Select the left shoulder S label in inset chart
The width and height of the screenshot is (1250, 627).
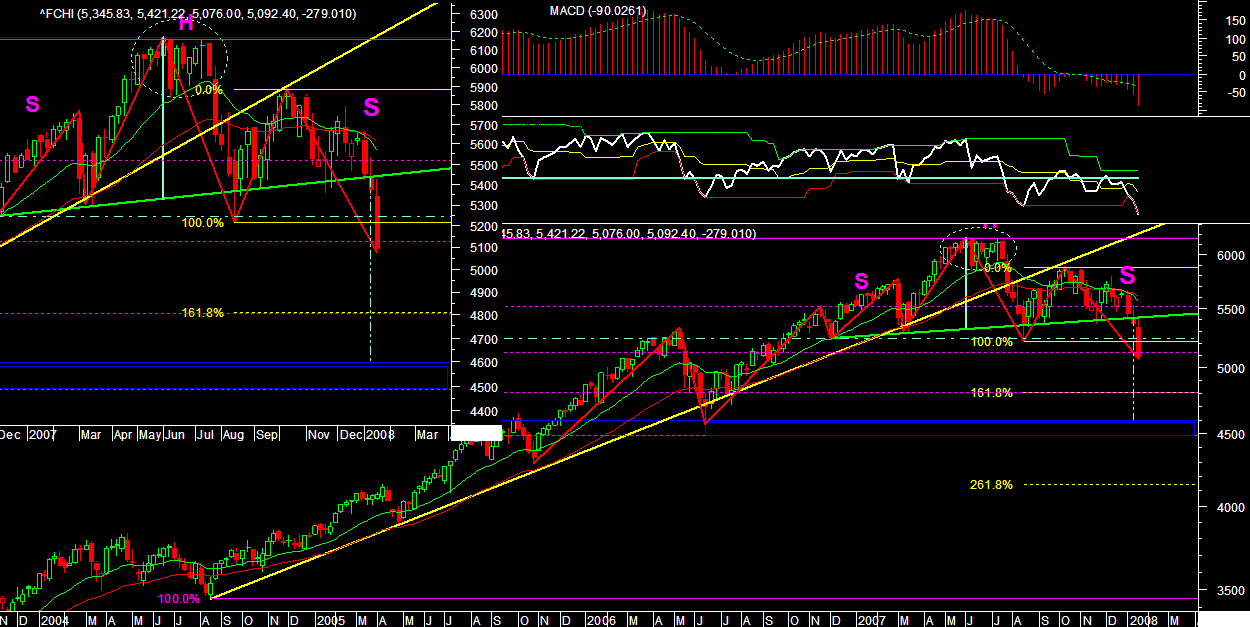[x=32, y=104]
